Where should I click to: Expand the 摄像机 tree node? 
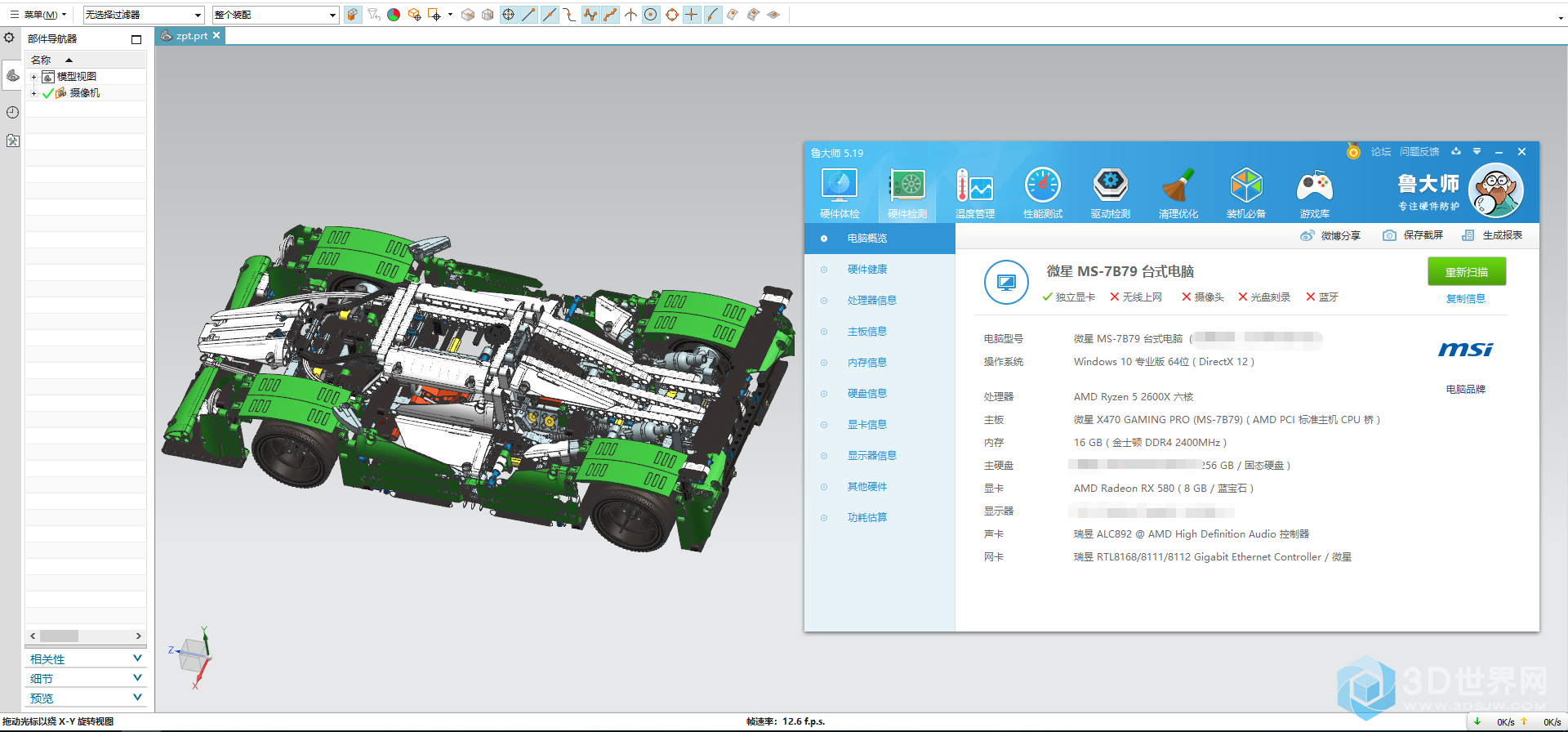click(x=33, y=93)
